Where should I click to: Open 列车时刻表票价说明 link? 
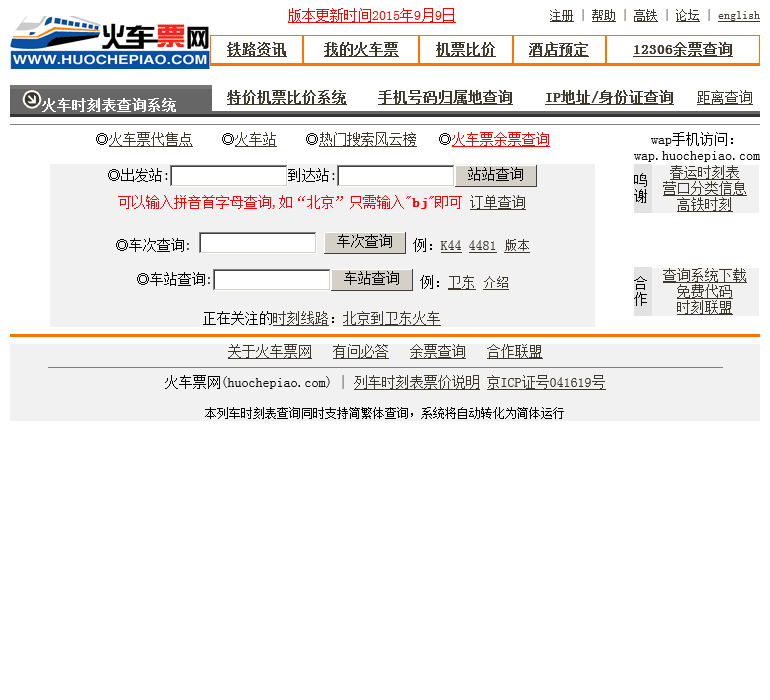416,382
